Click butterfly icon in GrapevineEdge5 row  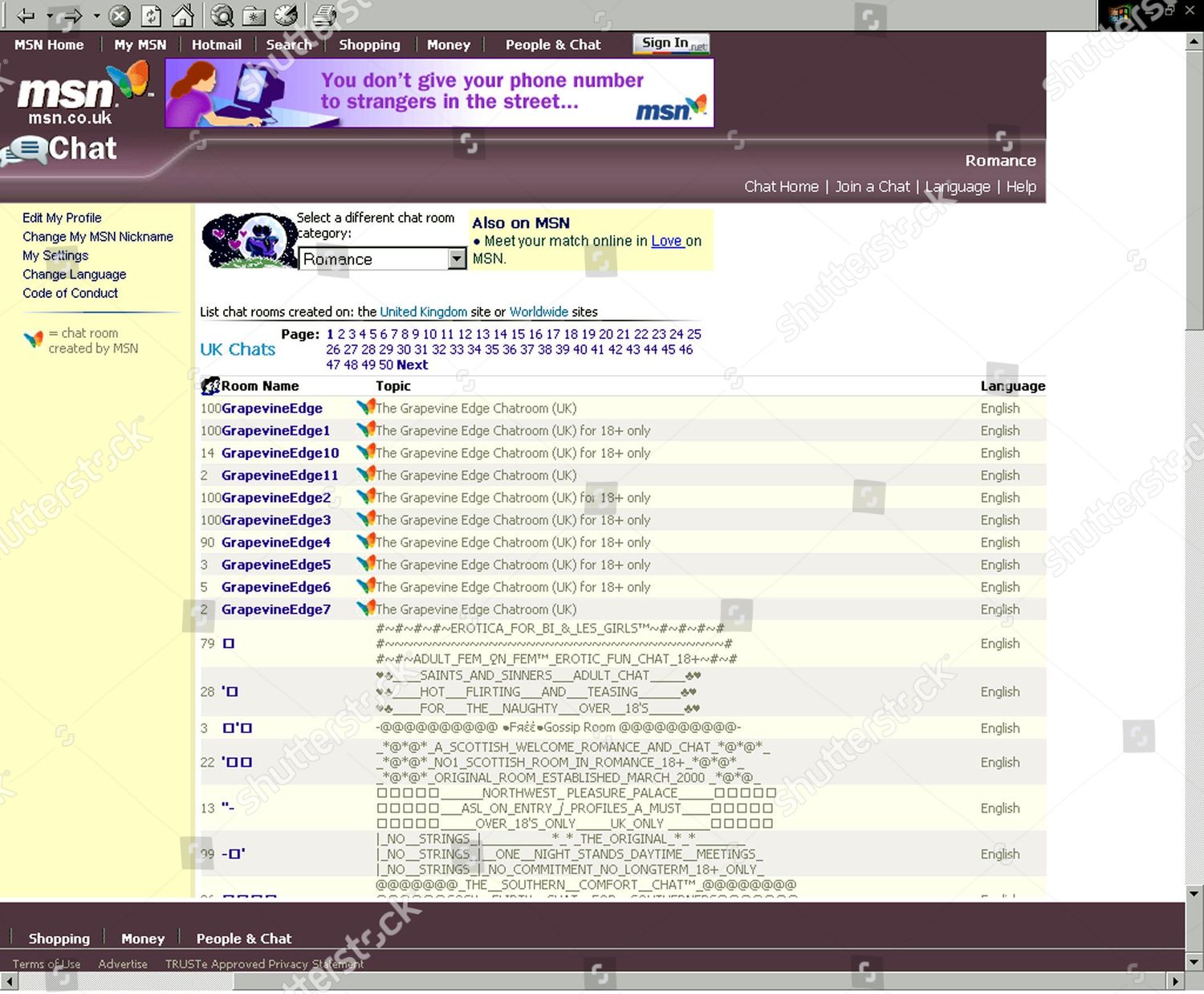coord(365,564)
